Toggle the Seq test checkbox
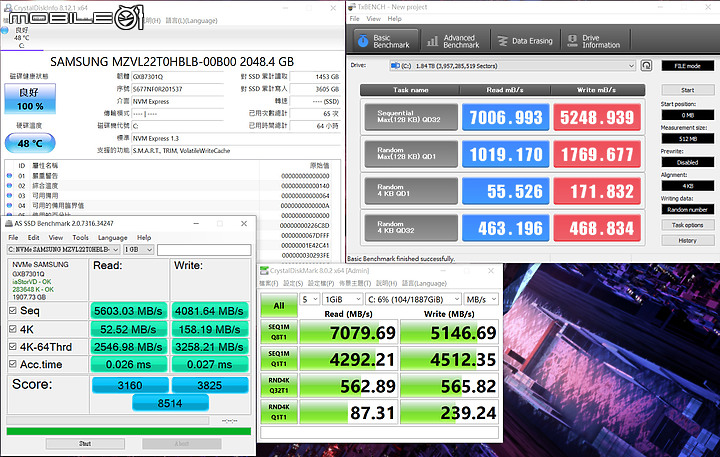The height and width of the screenshot is (457, 720). coord(13,310)
